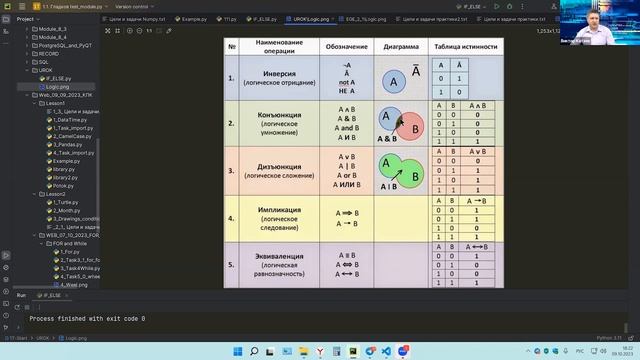This screenshot has height=360, width=640.
Task: Open Windows taskbar search
Action: coord(254,351)
